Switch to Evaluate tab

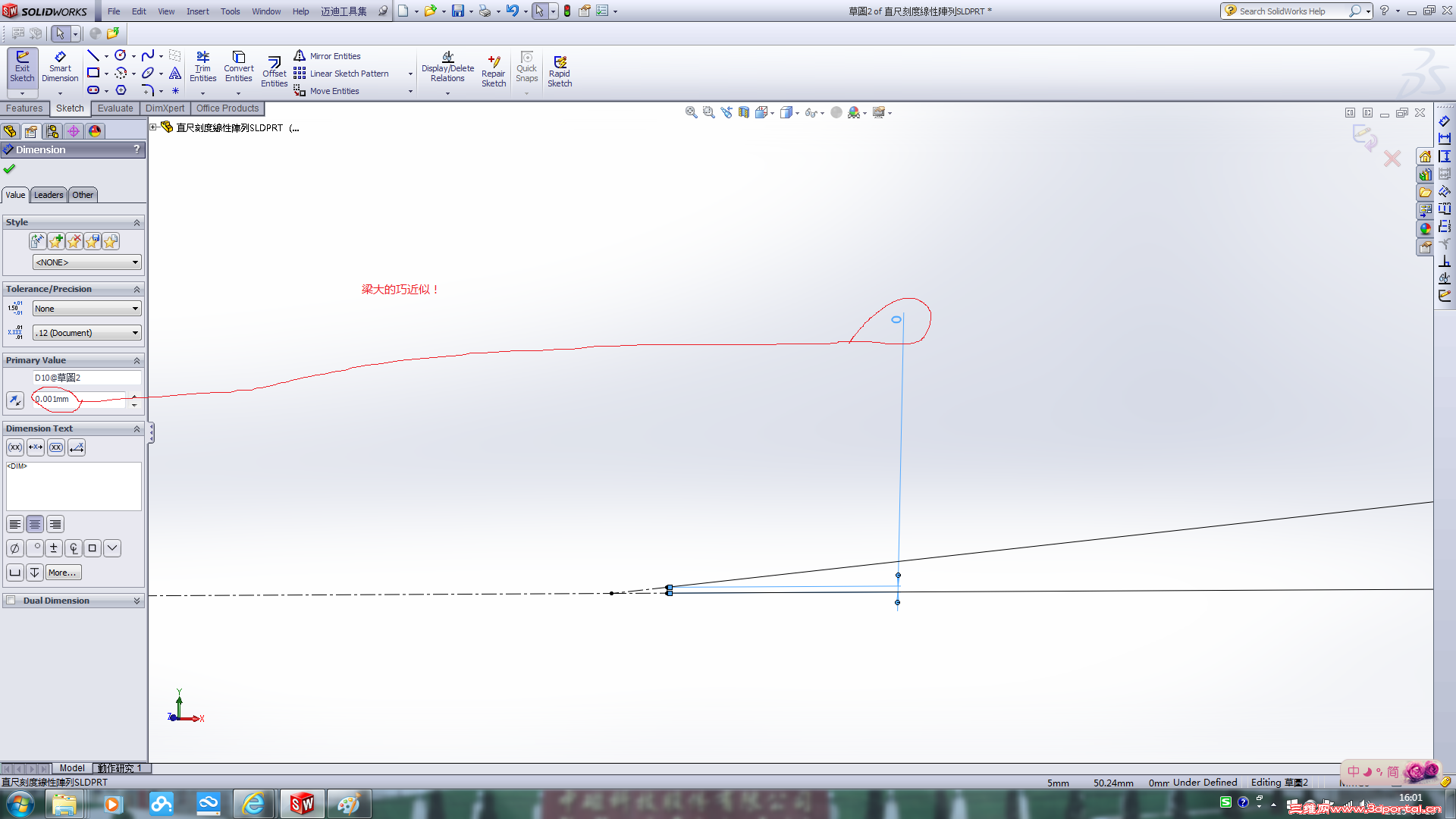coord(115,108)
